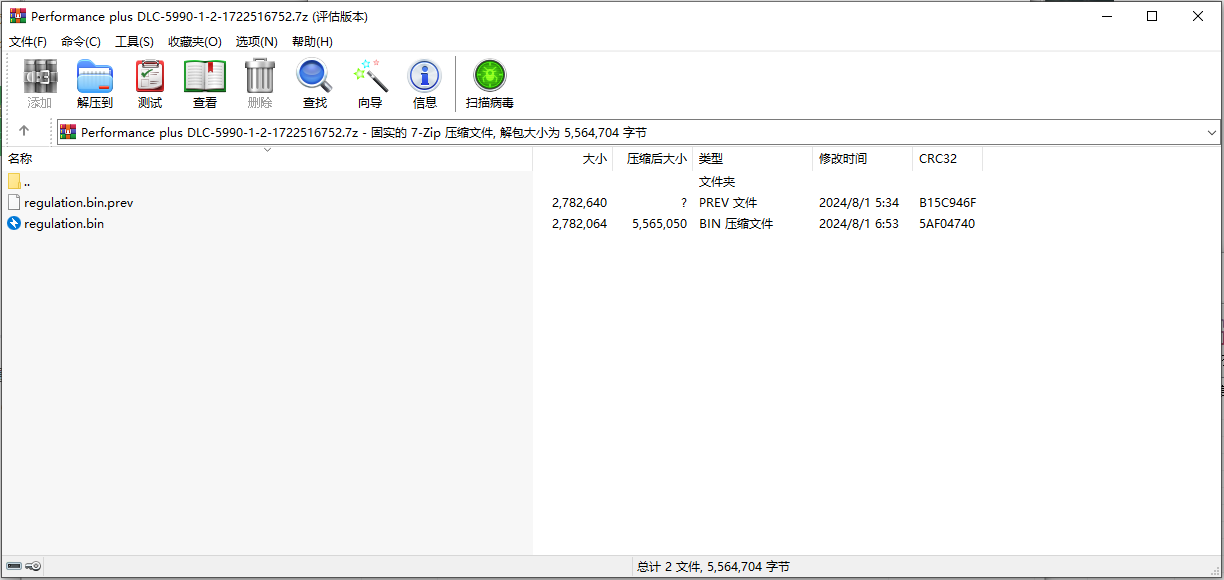The width and height of the screenshot is (1224, 580).
Task: Run the 测试 (Test) archive tool
Action: pyautogui.click(x=150, y=84)
